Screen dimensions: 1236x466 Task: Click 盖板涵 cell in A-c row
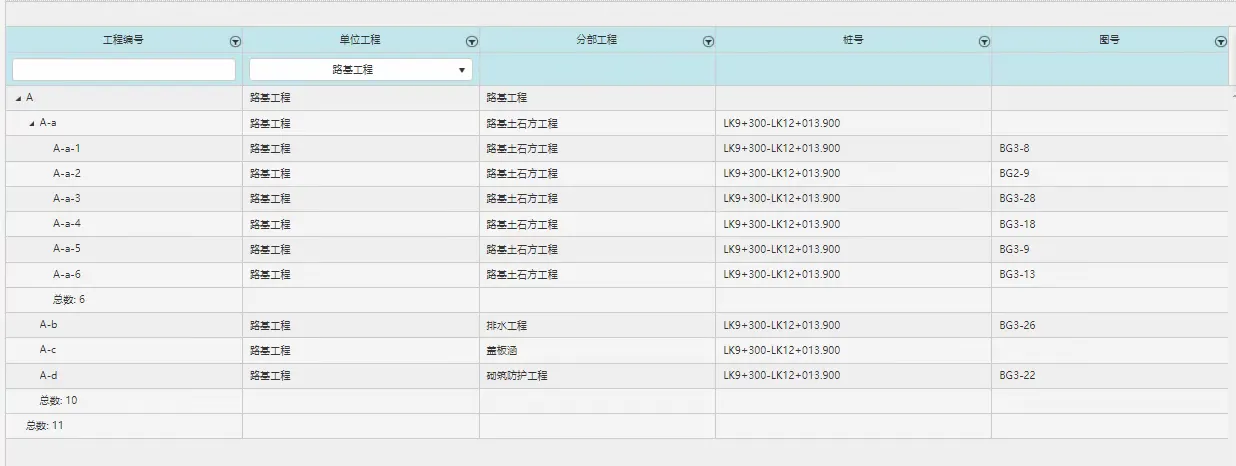(597, 351)
